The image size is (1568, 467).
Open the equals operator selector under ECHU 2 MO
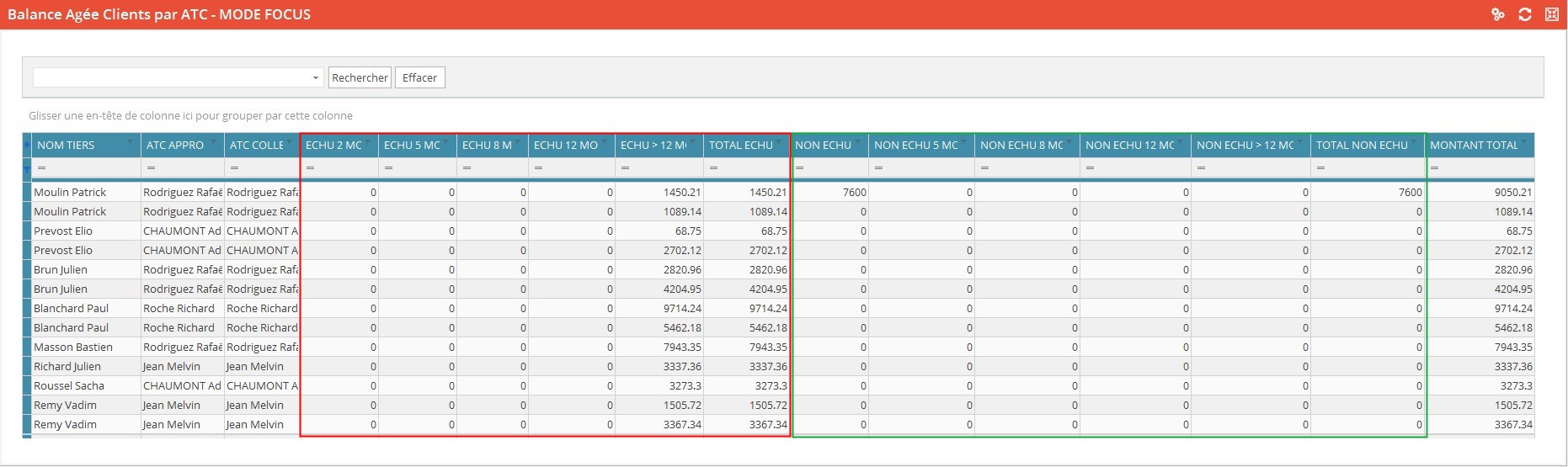pyautogui.click(x=310, y=168)
